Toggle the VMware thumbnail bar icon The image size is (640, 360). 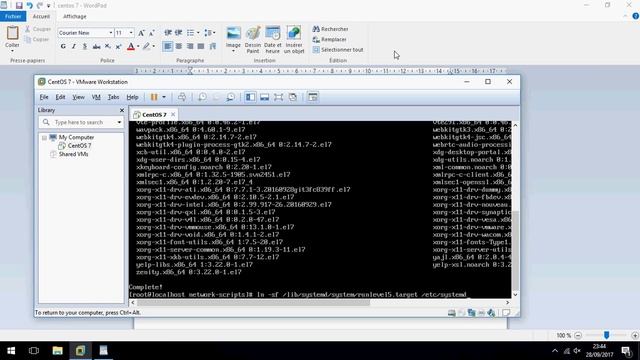(x=264, y=97)
